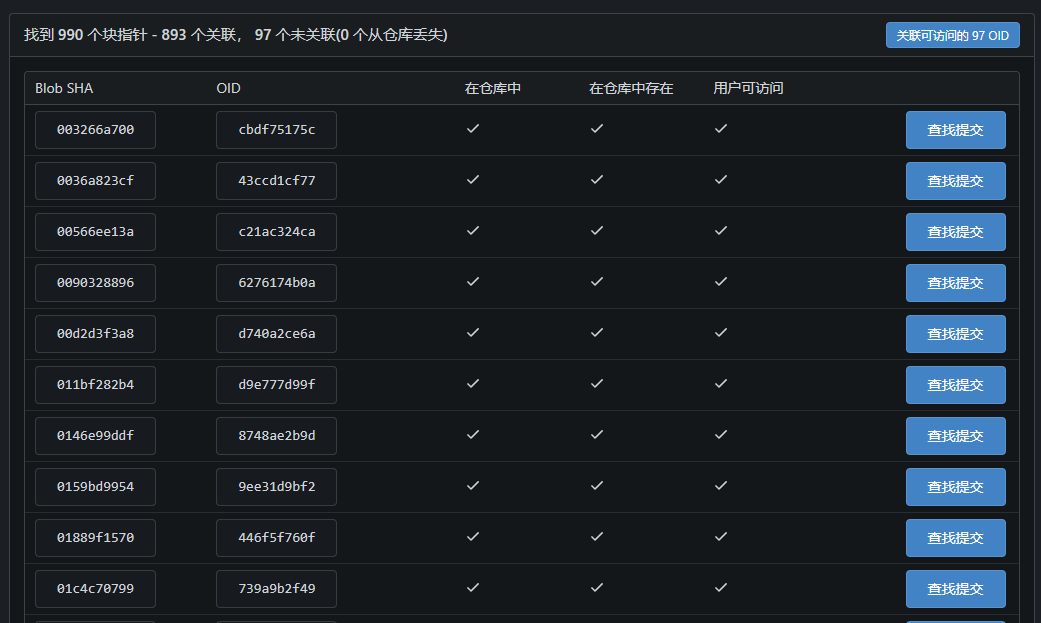Click the 用户可访问 column header

(748, 88)
